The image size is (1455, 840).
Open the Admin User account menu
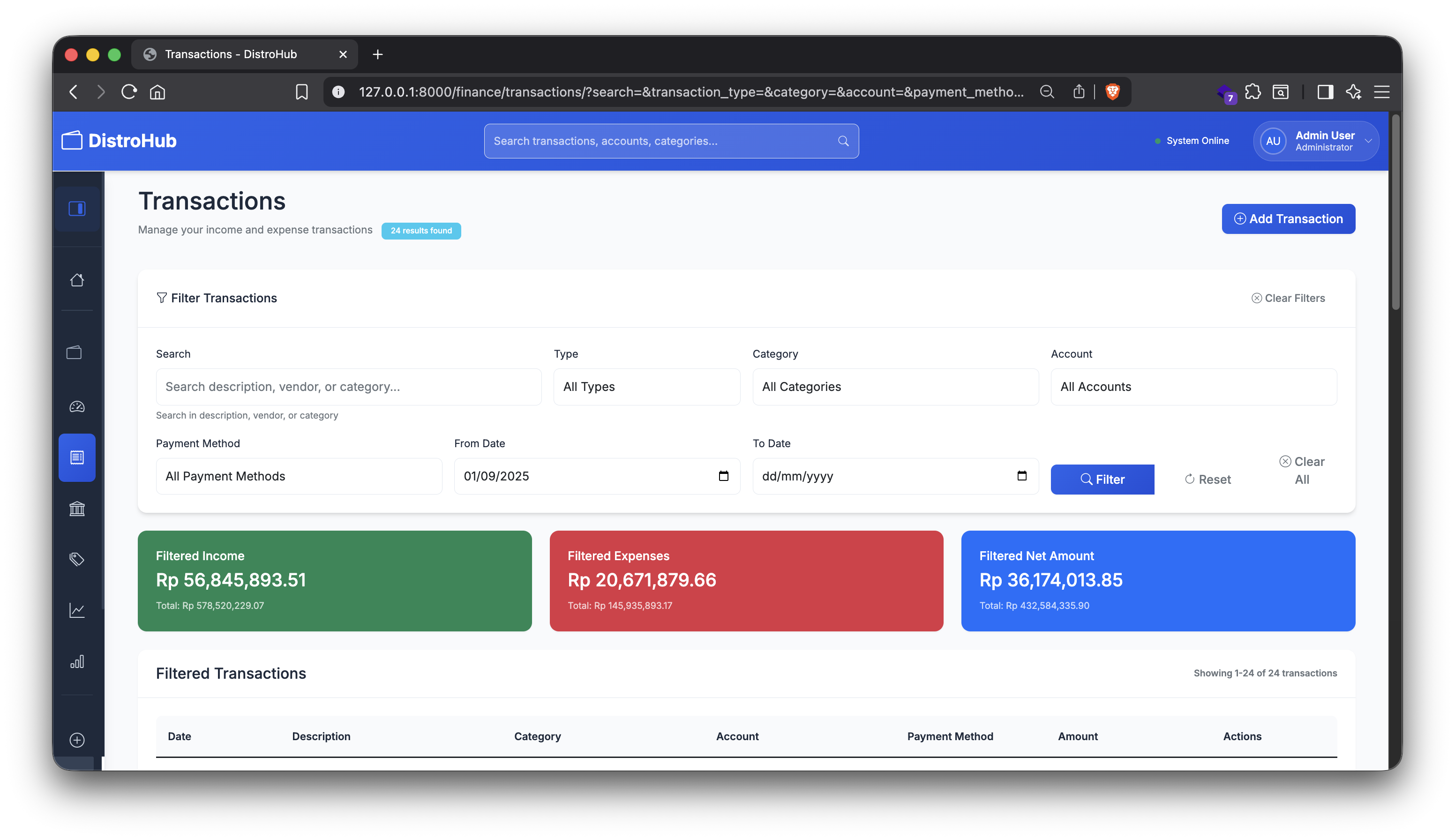pyautogui.click(x=1316, y=140)
